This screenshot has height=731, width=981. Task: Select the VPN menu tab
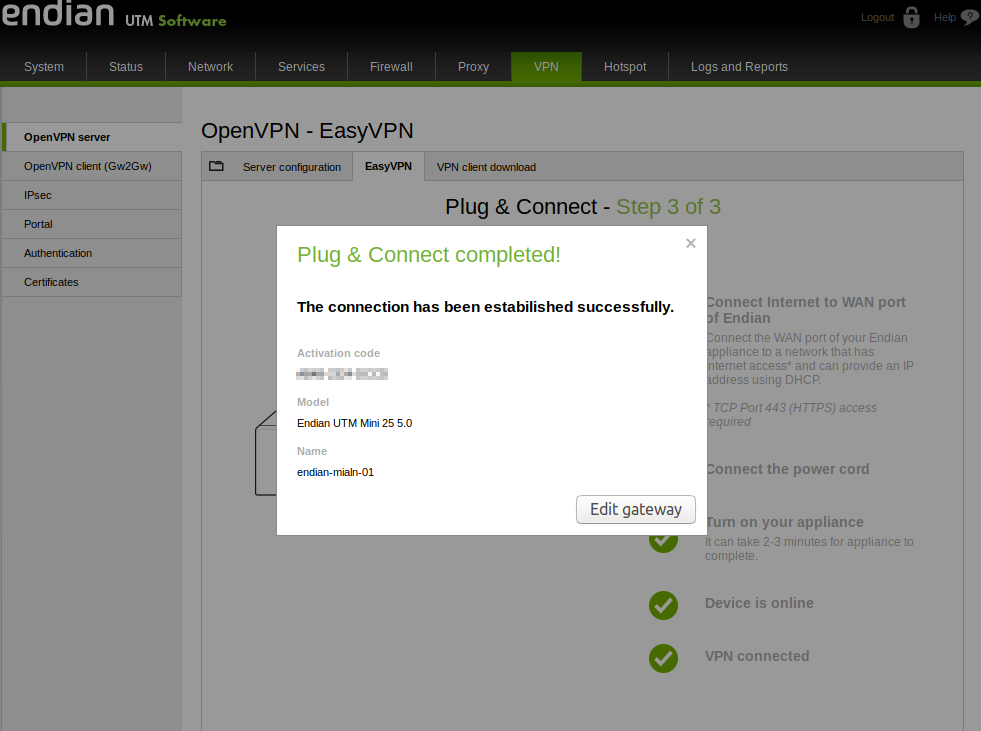point(546,67)
